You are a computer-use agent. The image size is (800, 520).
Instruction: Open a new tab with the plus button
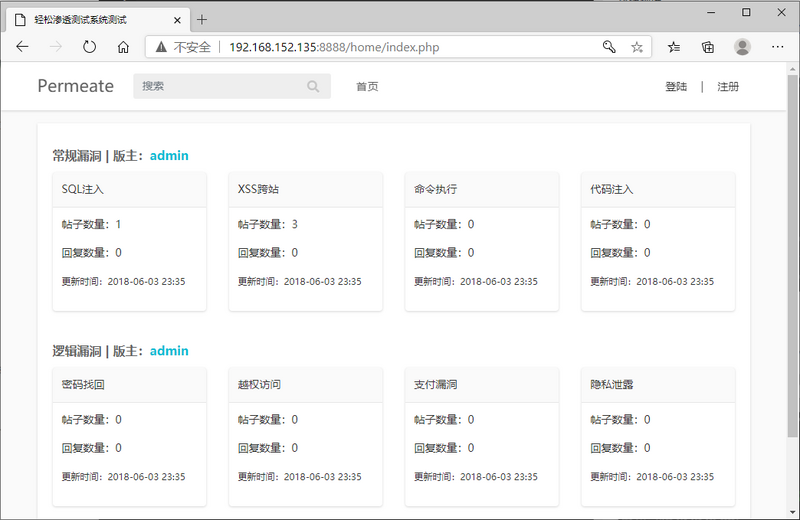202,19
